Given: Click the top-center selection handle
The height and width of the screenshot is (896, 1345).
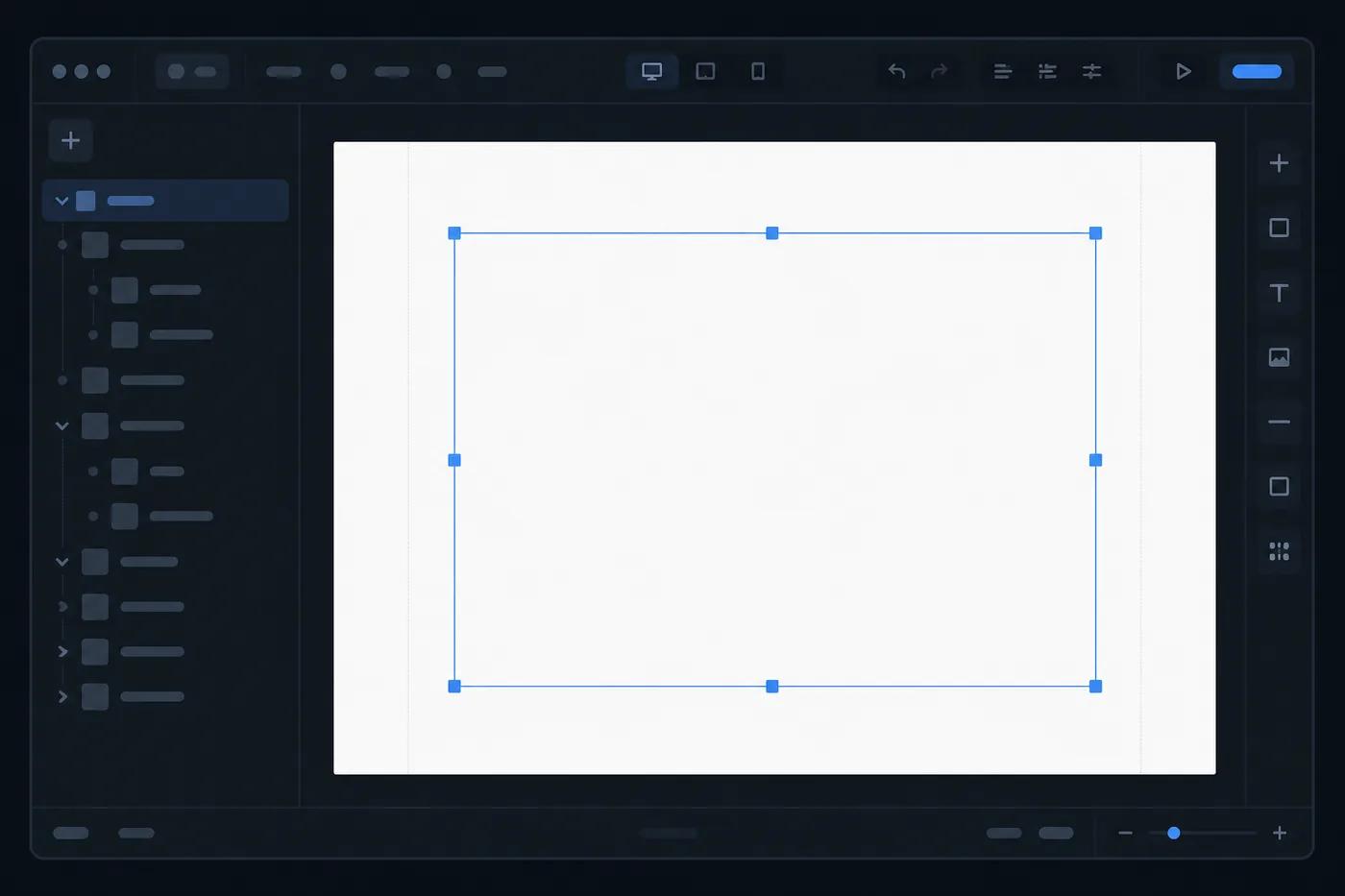Looking at the screenshot, I should (x=771, y=233).
